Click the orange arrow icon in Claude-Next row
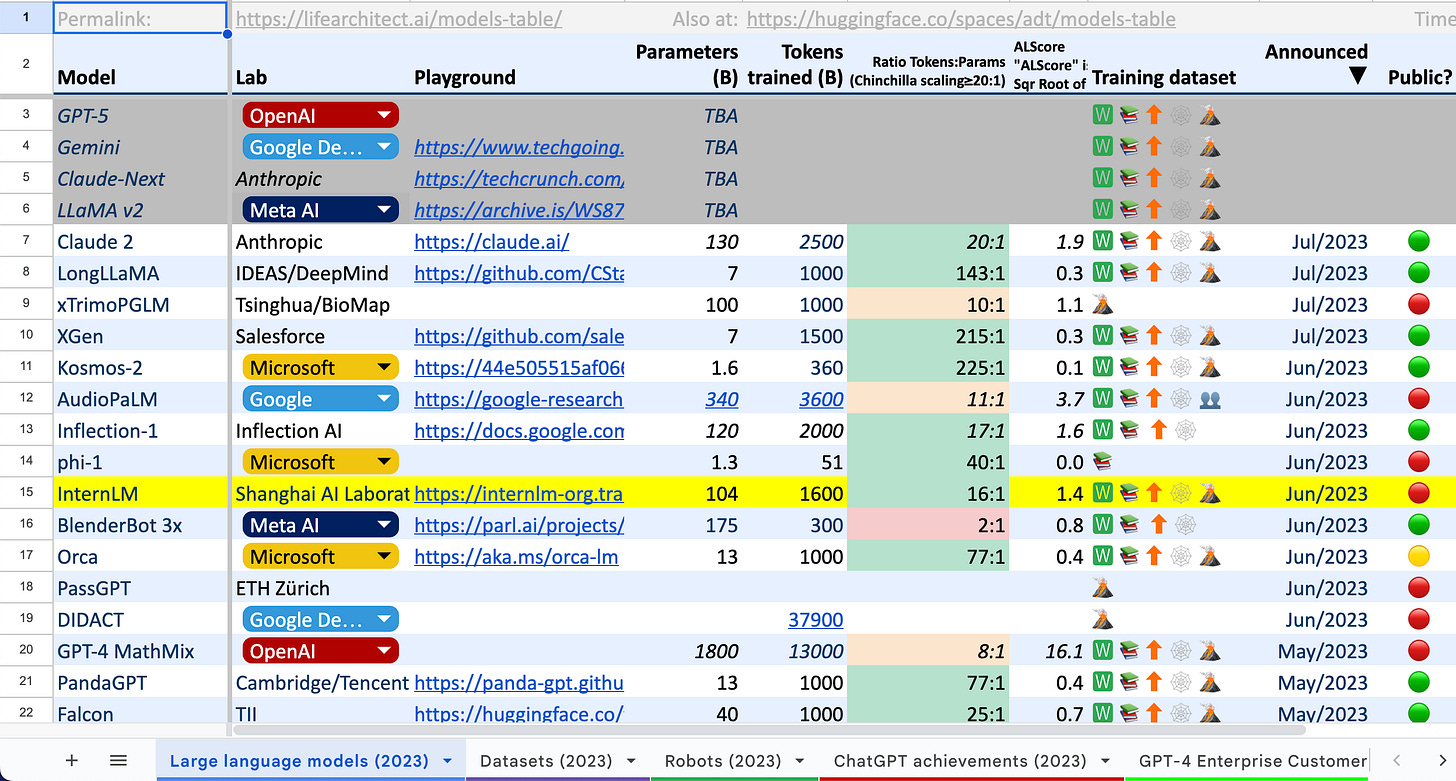 (x=1153, y=178)
